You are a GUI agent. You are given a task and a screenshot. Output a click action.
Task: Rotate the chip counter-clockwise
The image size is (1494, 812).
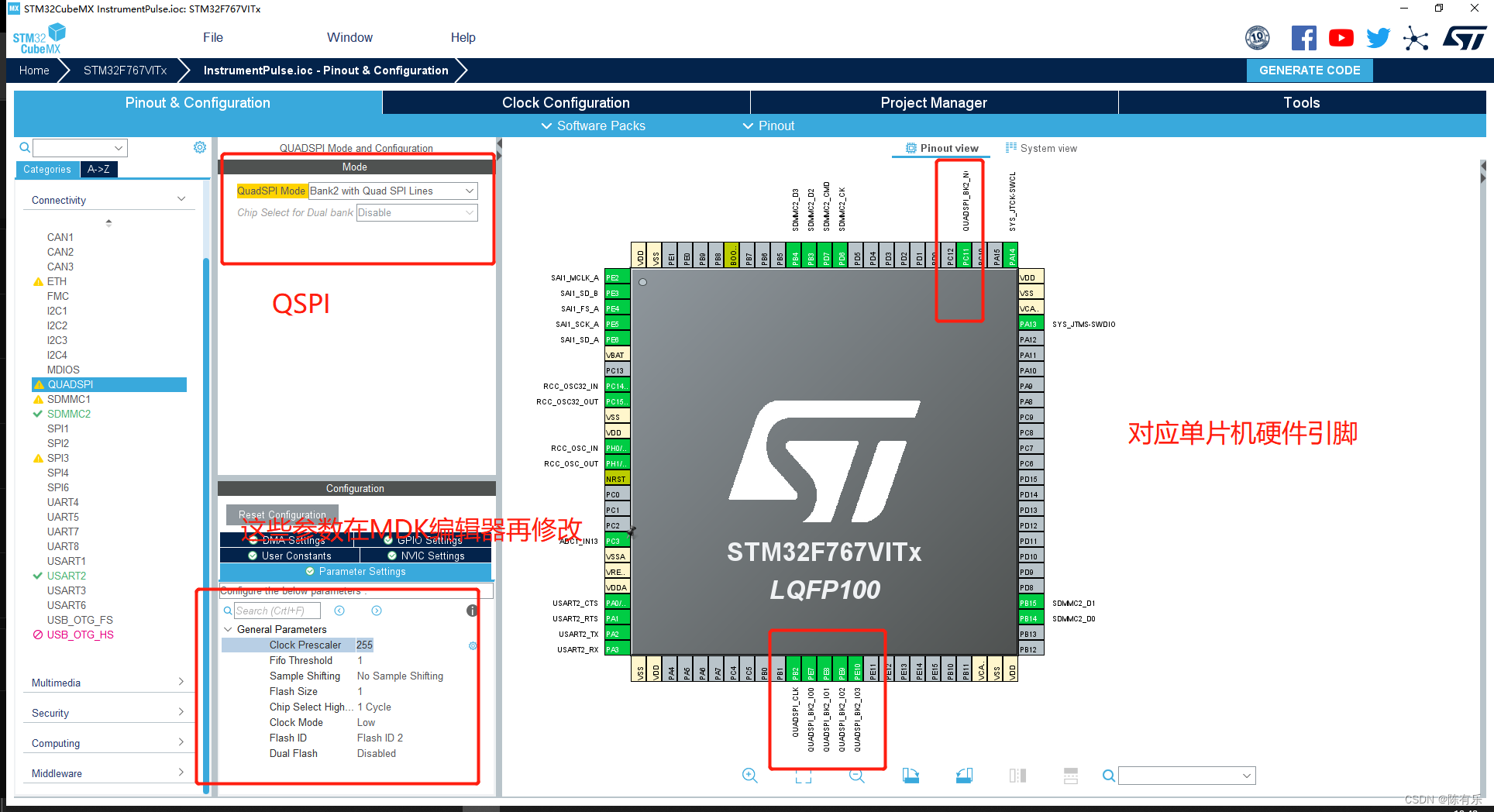tap(964, 776)
